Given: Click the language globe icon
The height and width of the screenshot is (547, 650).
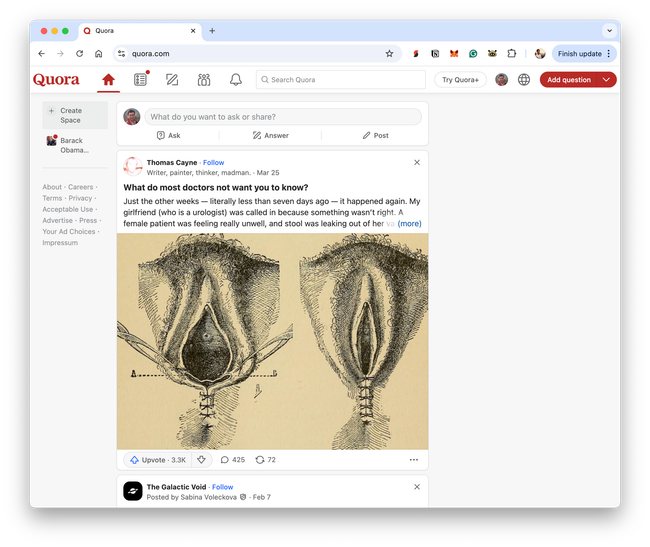Looking at the screenshot, I should click(524, 80).
